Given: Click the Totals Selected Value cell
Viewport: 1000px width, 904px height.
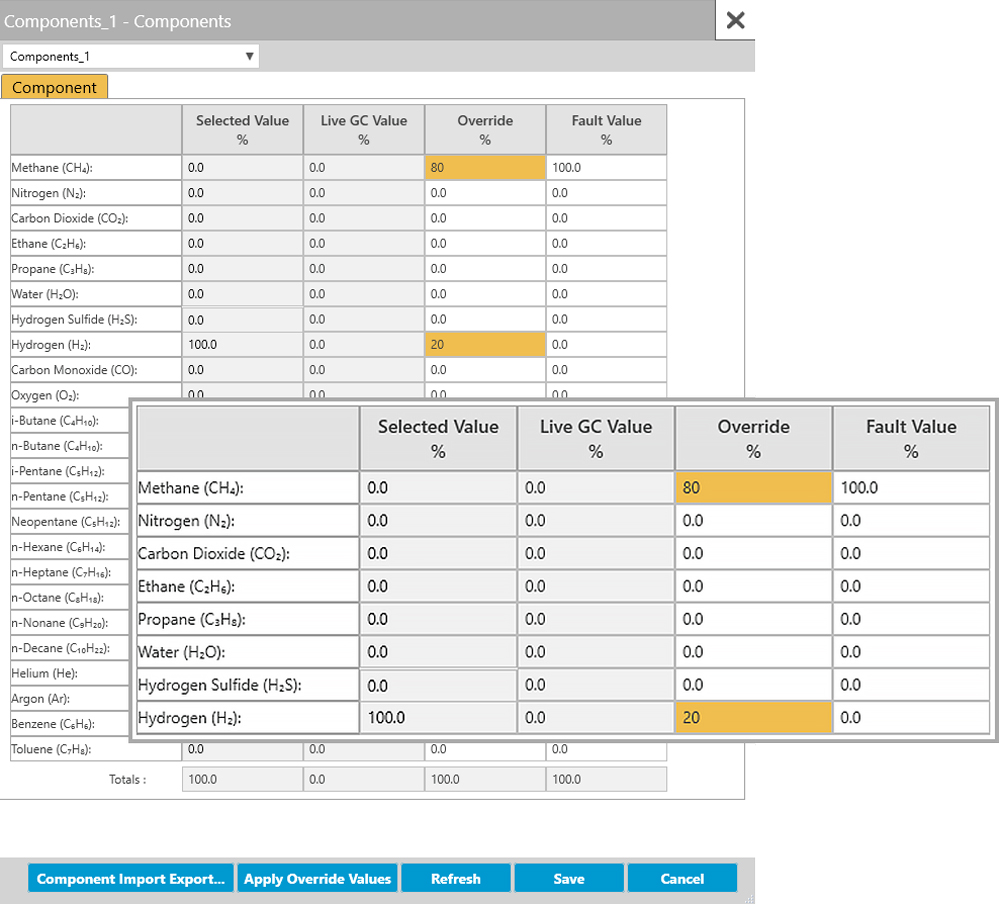Looking at the screenshot, I should tap(242, 779).
